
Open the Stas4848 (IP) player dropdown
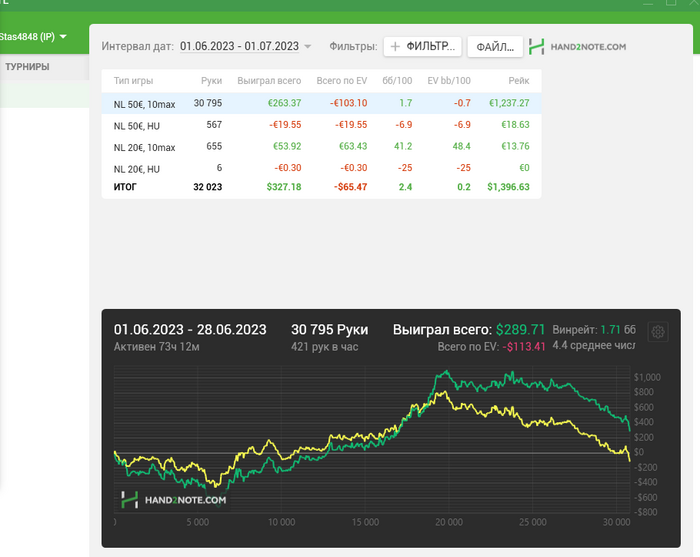coord(33,37)
